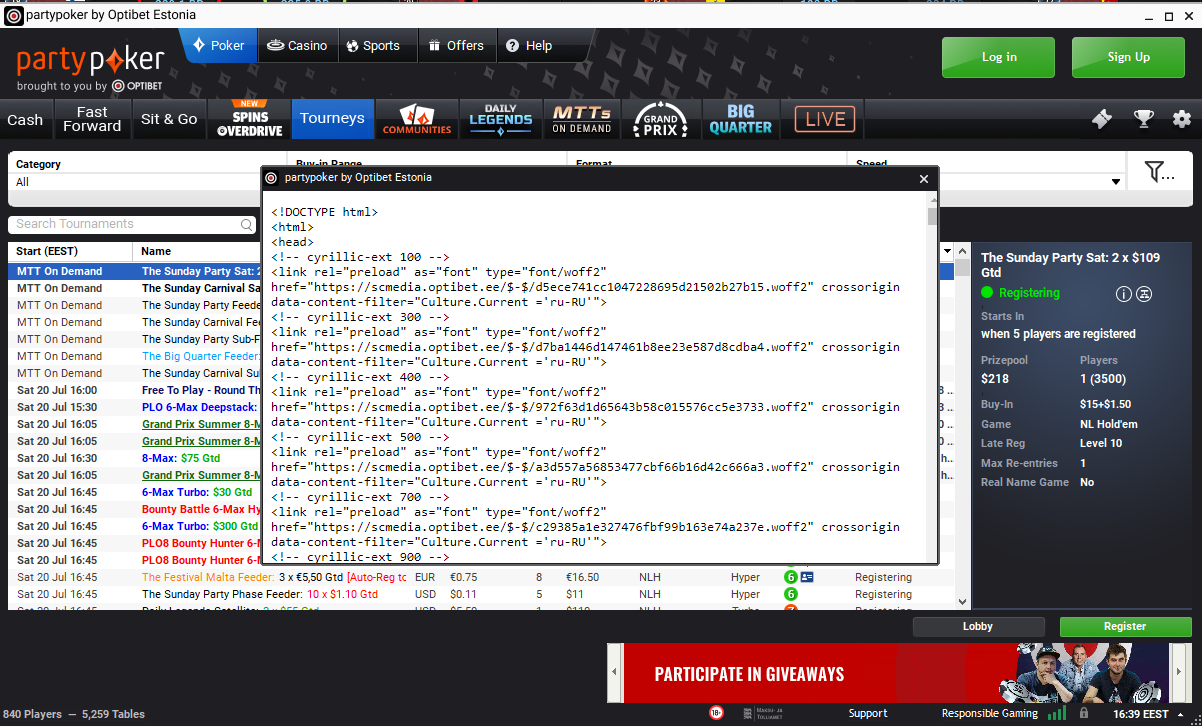1202x727 pixels.
Task: Select the Free To Play - Round tournament row
Action: [136, 390]
